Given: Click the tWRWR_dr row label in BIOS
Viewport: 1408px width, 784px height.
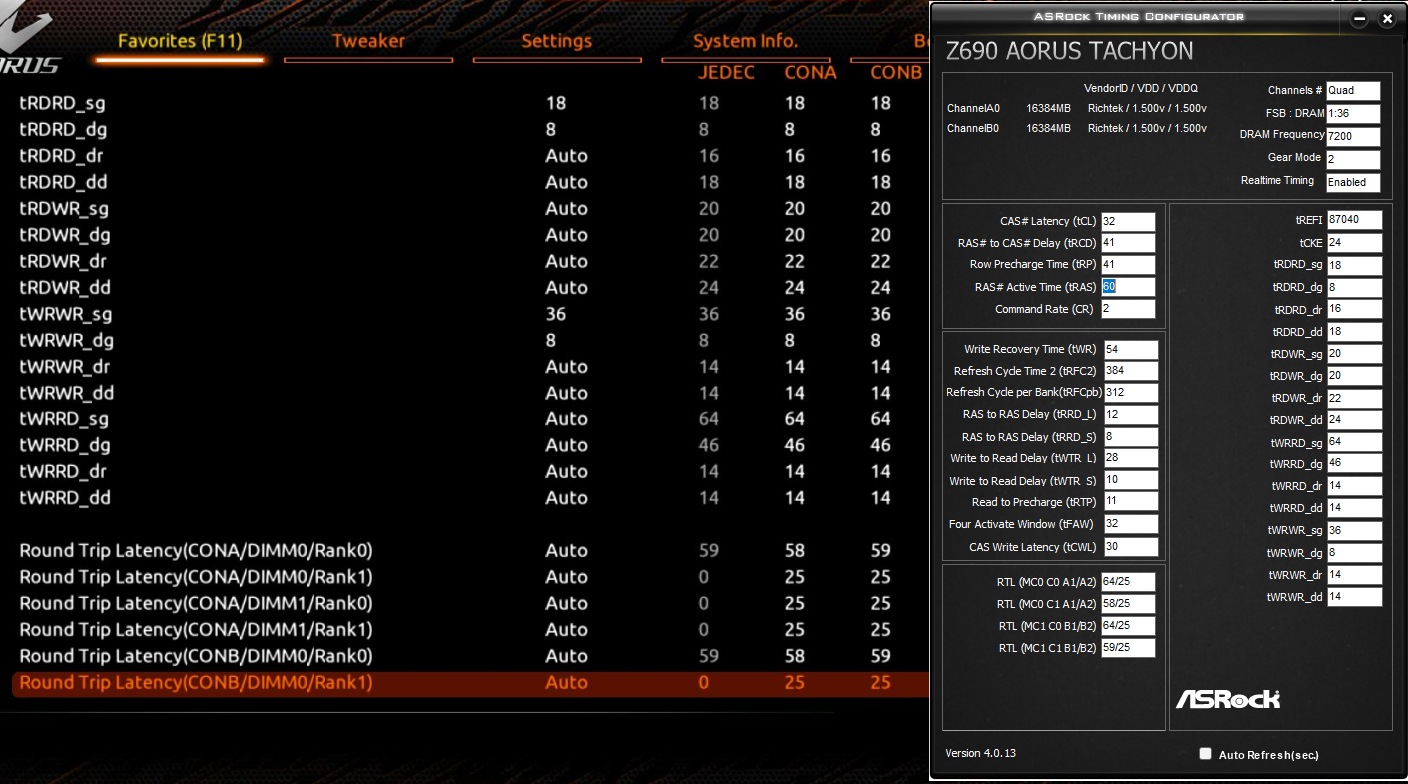Looking at the screenshot, I should 65,367.
